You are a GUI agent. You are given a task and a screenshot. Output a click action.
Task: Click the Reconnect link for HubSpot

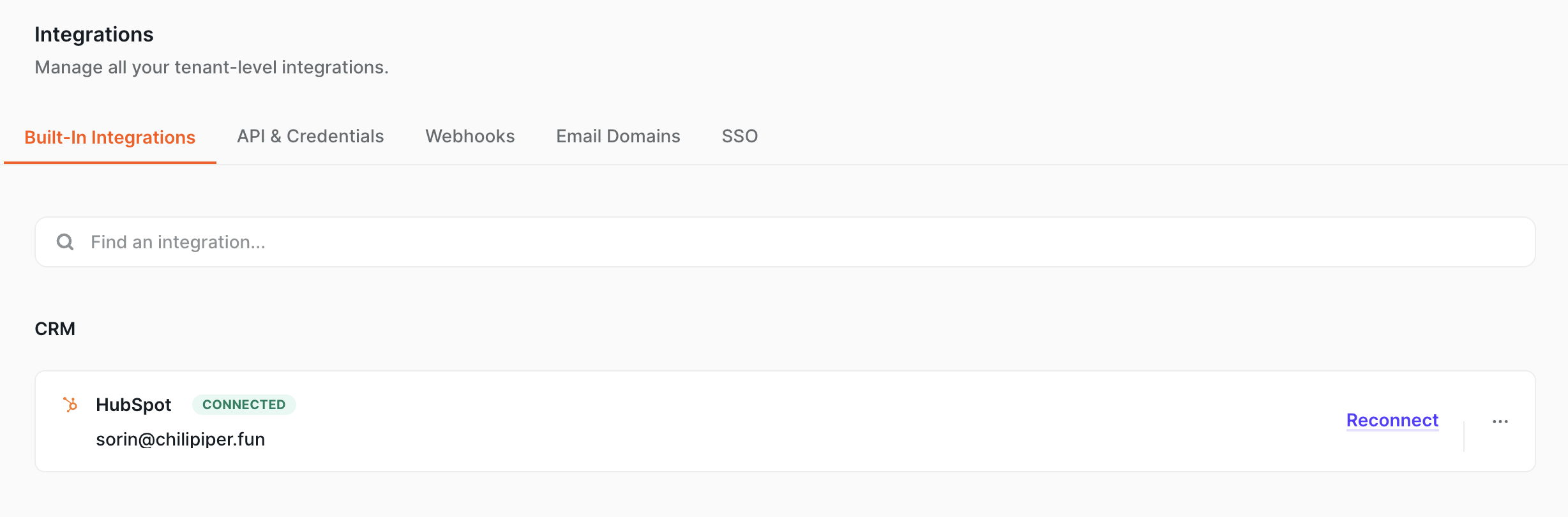coord(1392,420)
